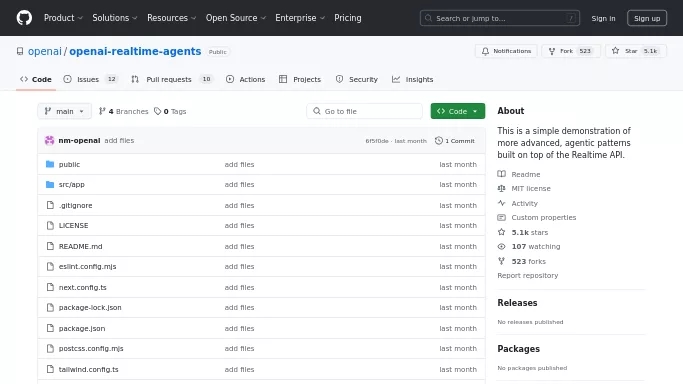683x384 pixels.
Task: Open the main branch selector dropdown
Action: pos(64,111)
